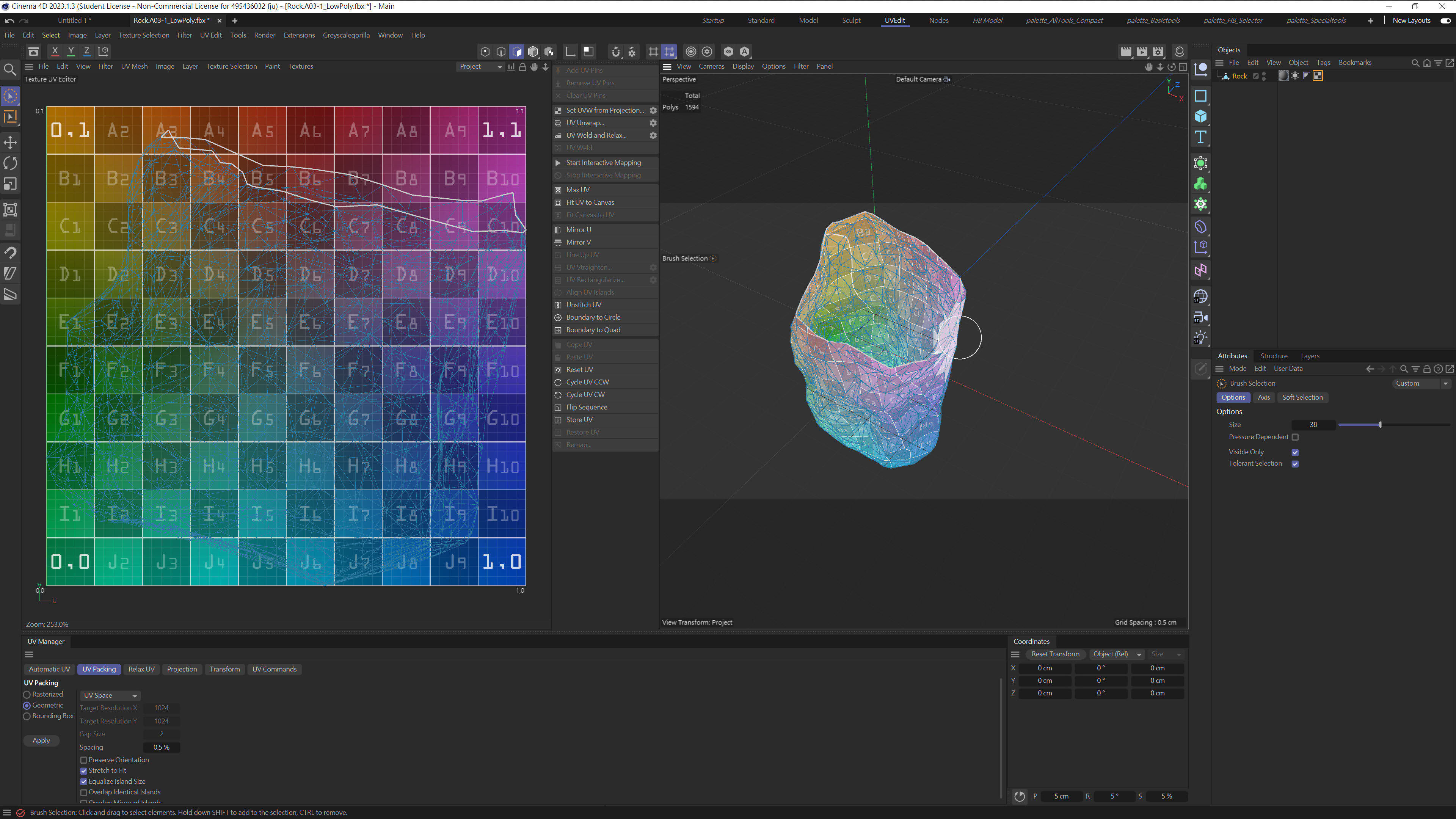Switch to the Relax UV tab

(x=141, y=669)
